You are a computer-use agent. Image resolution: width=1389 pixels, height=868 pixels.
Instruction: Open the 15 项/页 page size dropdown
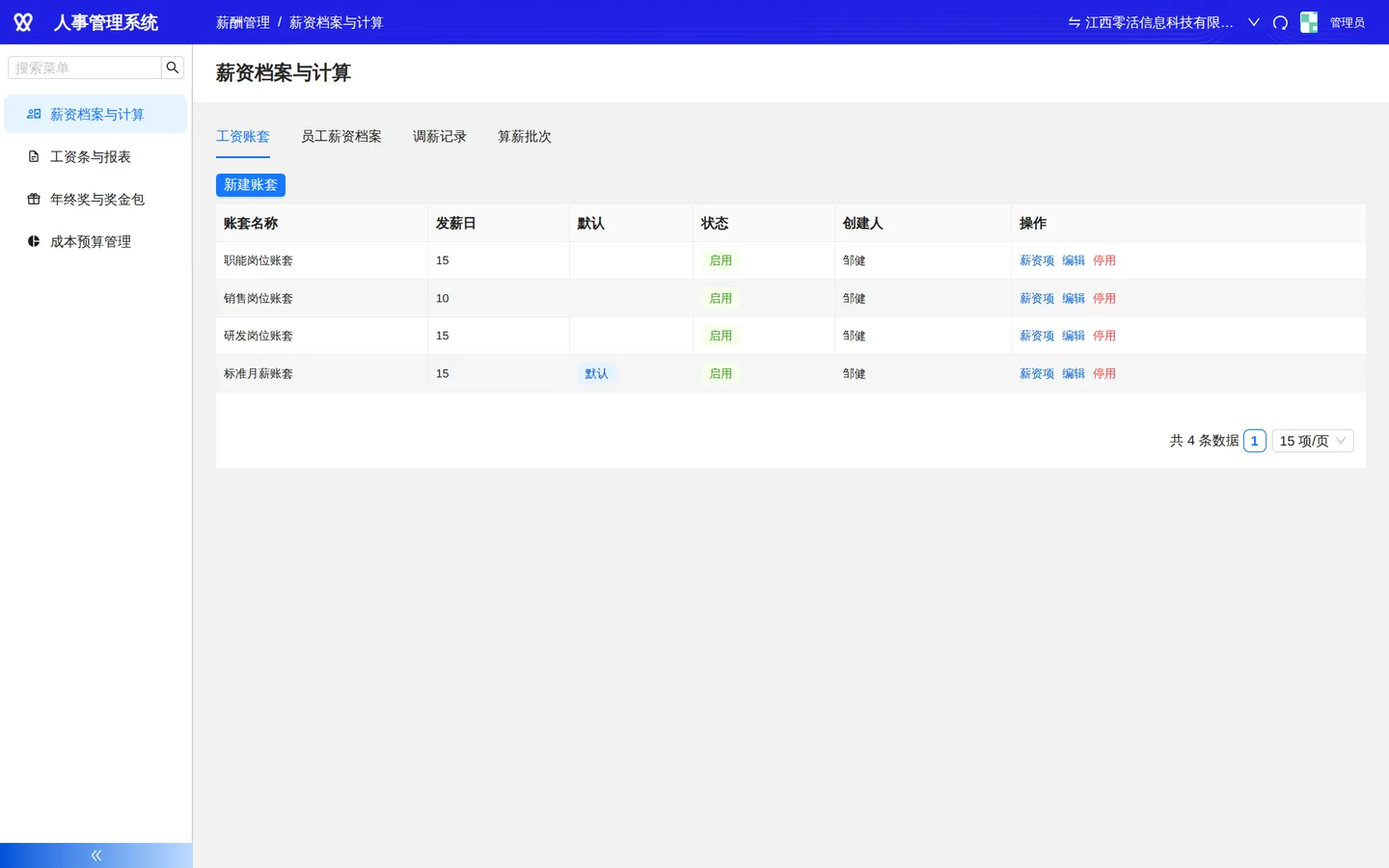point(1313,441)
